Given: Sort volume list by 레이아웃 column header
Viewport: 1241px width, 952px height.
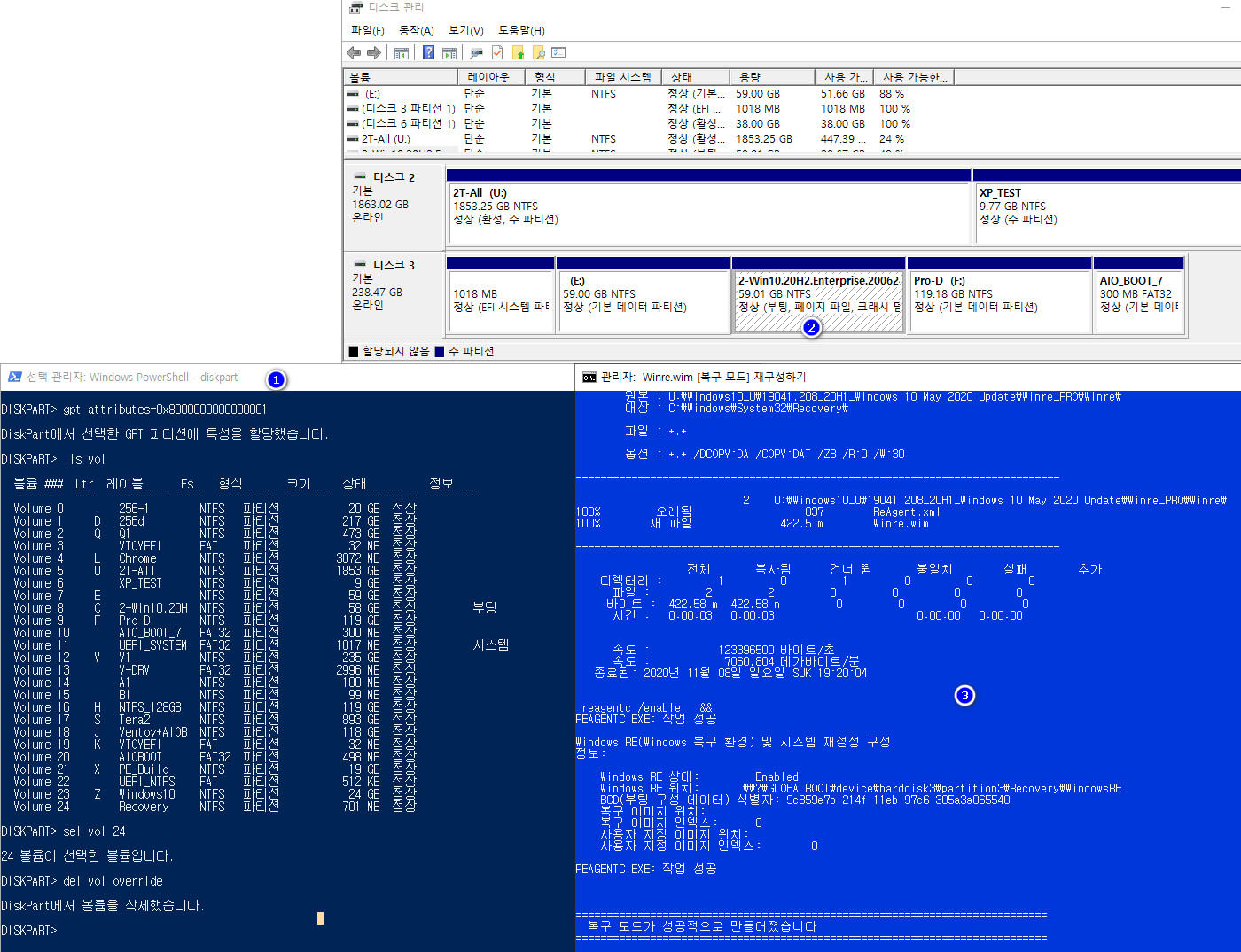Looking at the screenshot, I should [491, 77].
